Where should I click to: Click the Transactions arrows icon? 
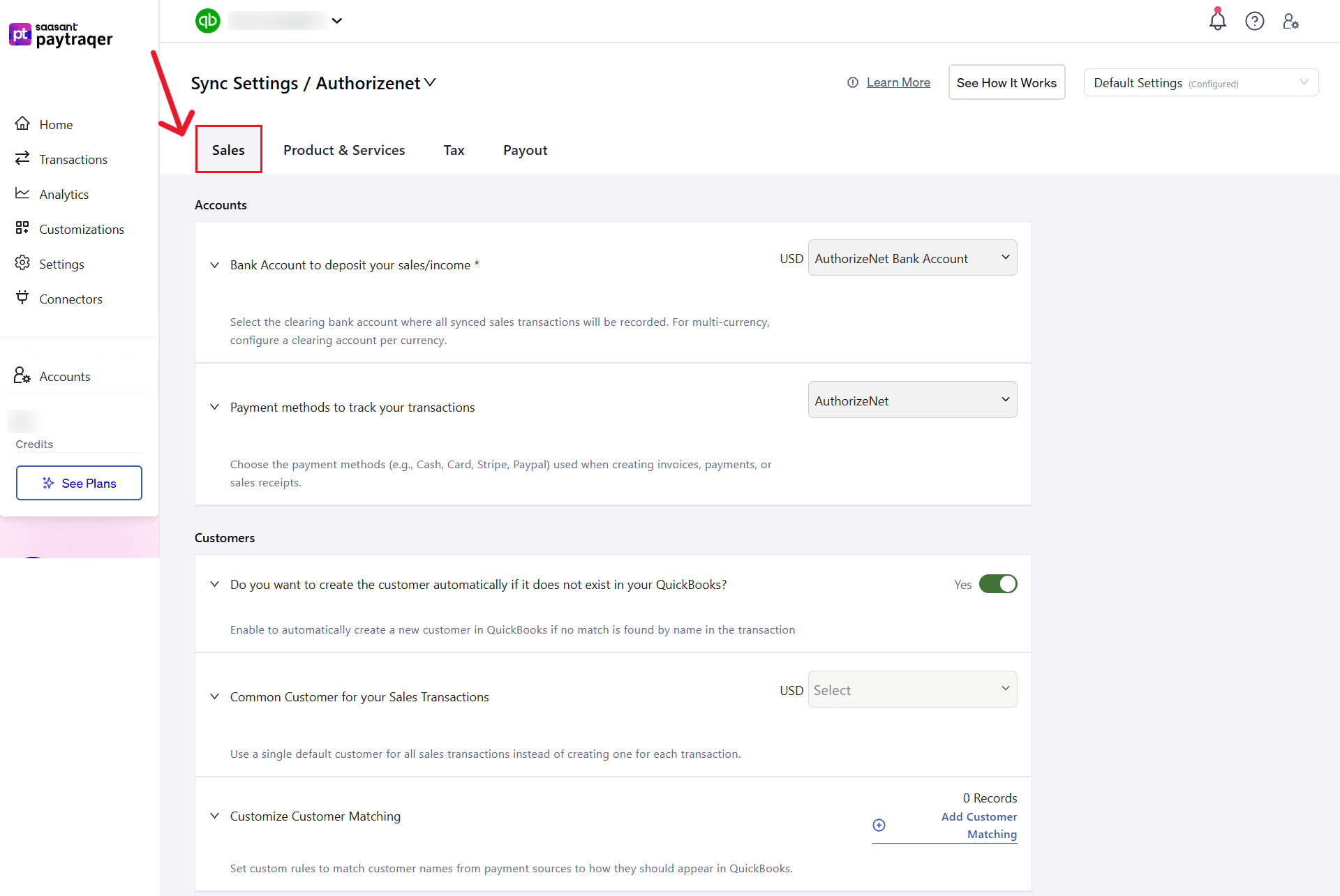click(x=23, y=158)
